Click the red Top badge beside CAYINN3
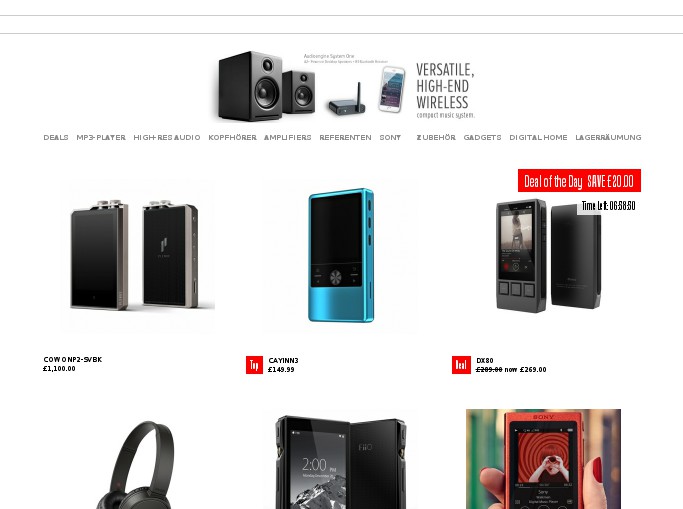The image size is (683, 509). (x=254, y=365)
